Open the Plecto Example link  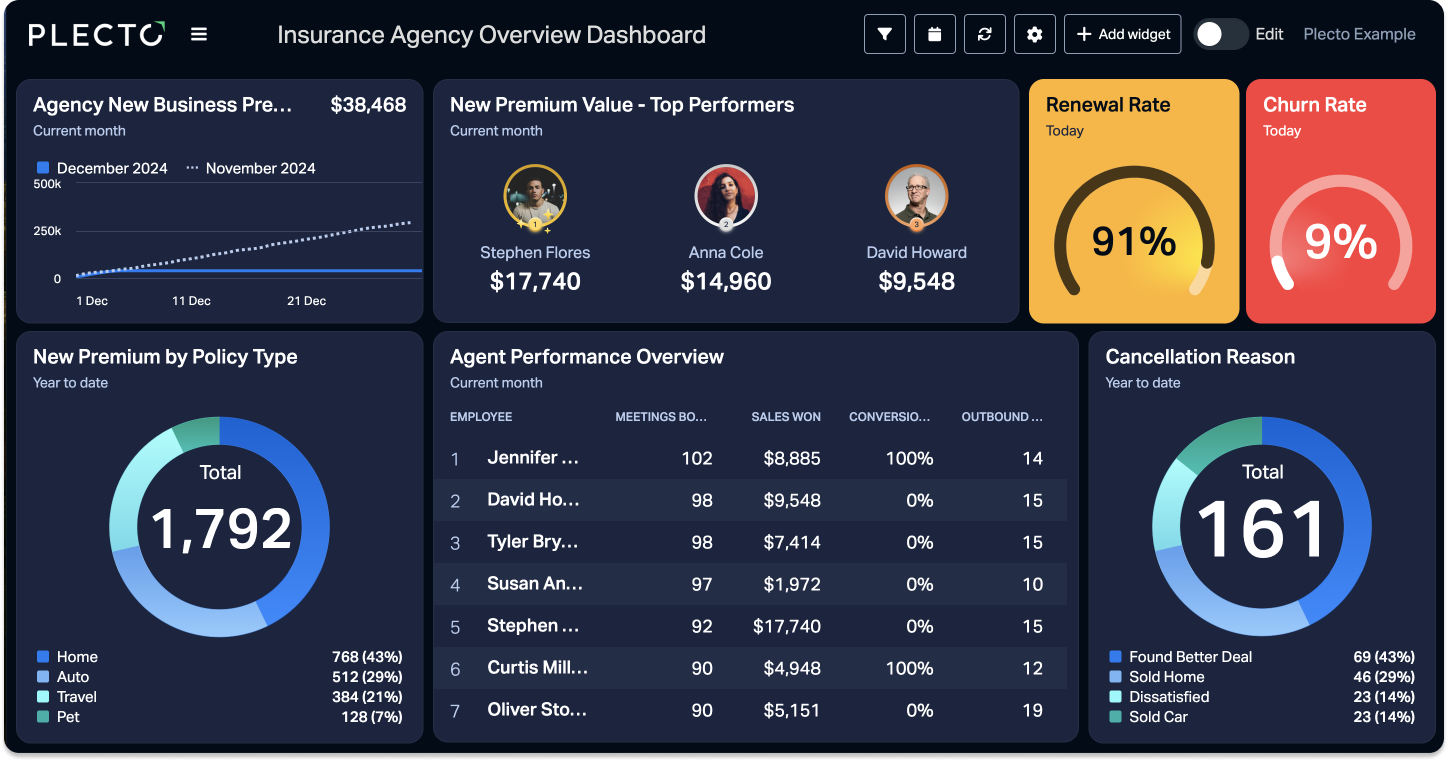1359,34
